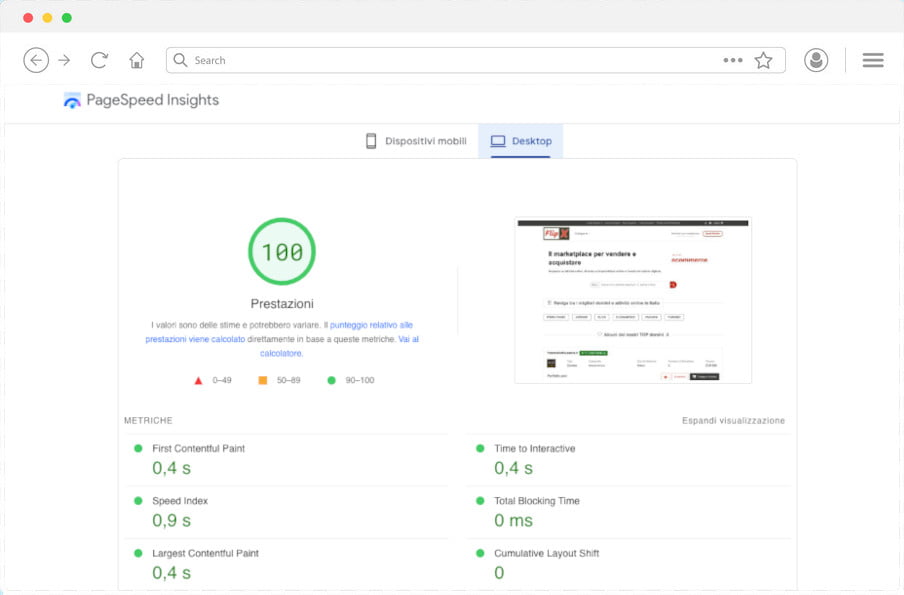Bookmark page using the star icon

coord(763,60)
